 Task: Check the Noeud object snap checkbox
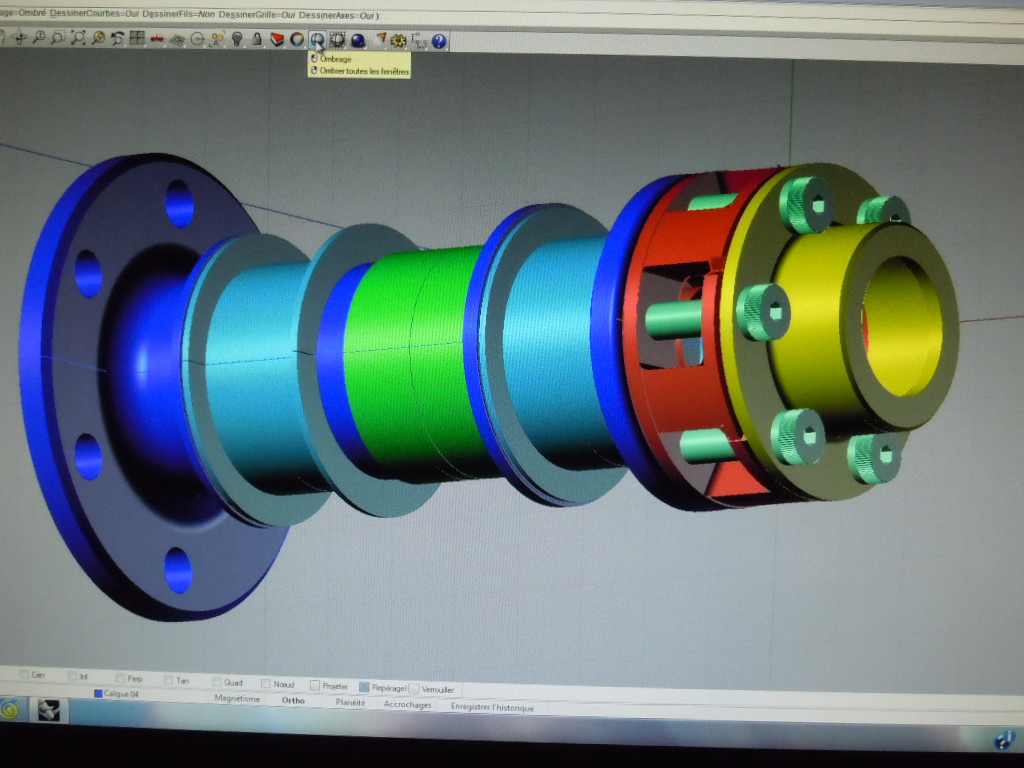[x=265, y=683]
